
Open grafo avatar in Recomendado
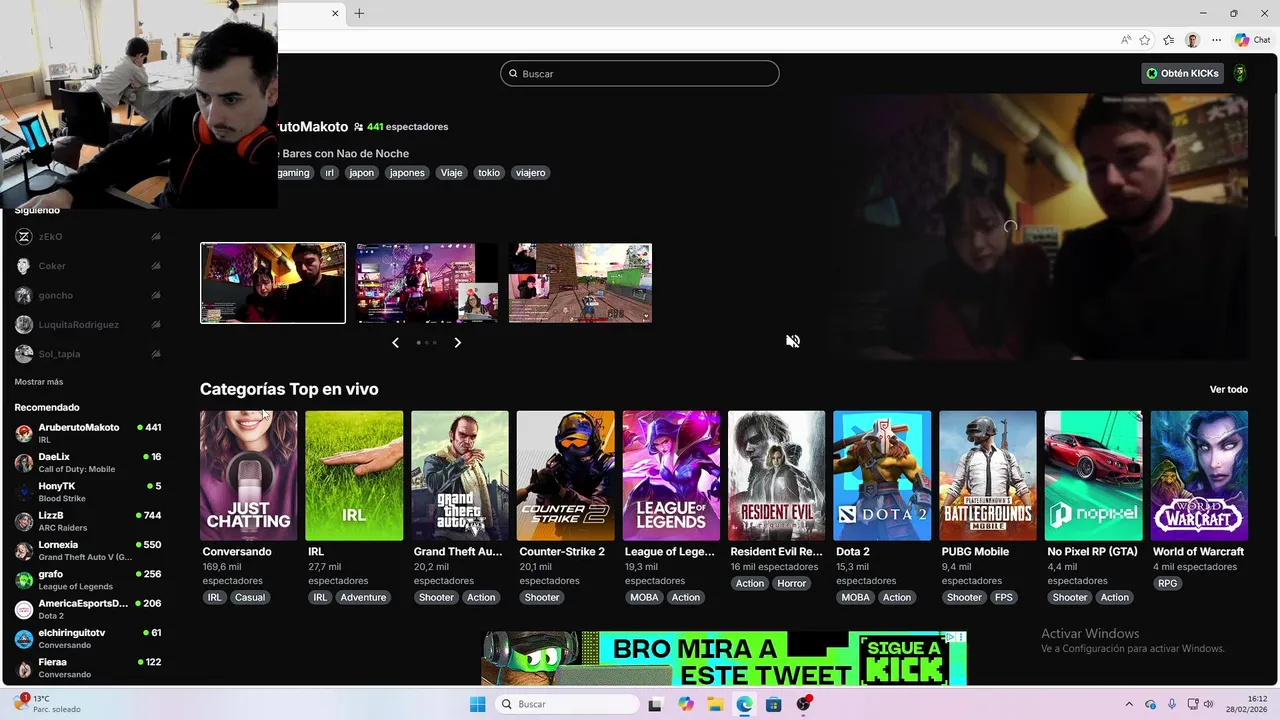point(23,580)
